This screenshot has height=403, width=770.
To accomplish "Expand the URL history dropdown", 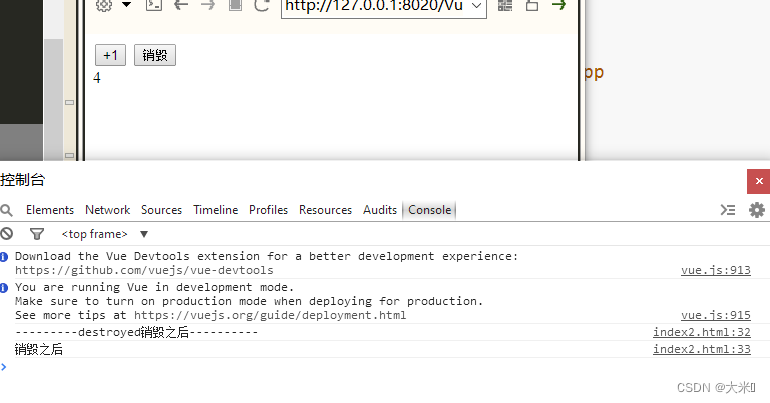I will point(476,6).
